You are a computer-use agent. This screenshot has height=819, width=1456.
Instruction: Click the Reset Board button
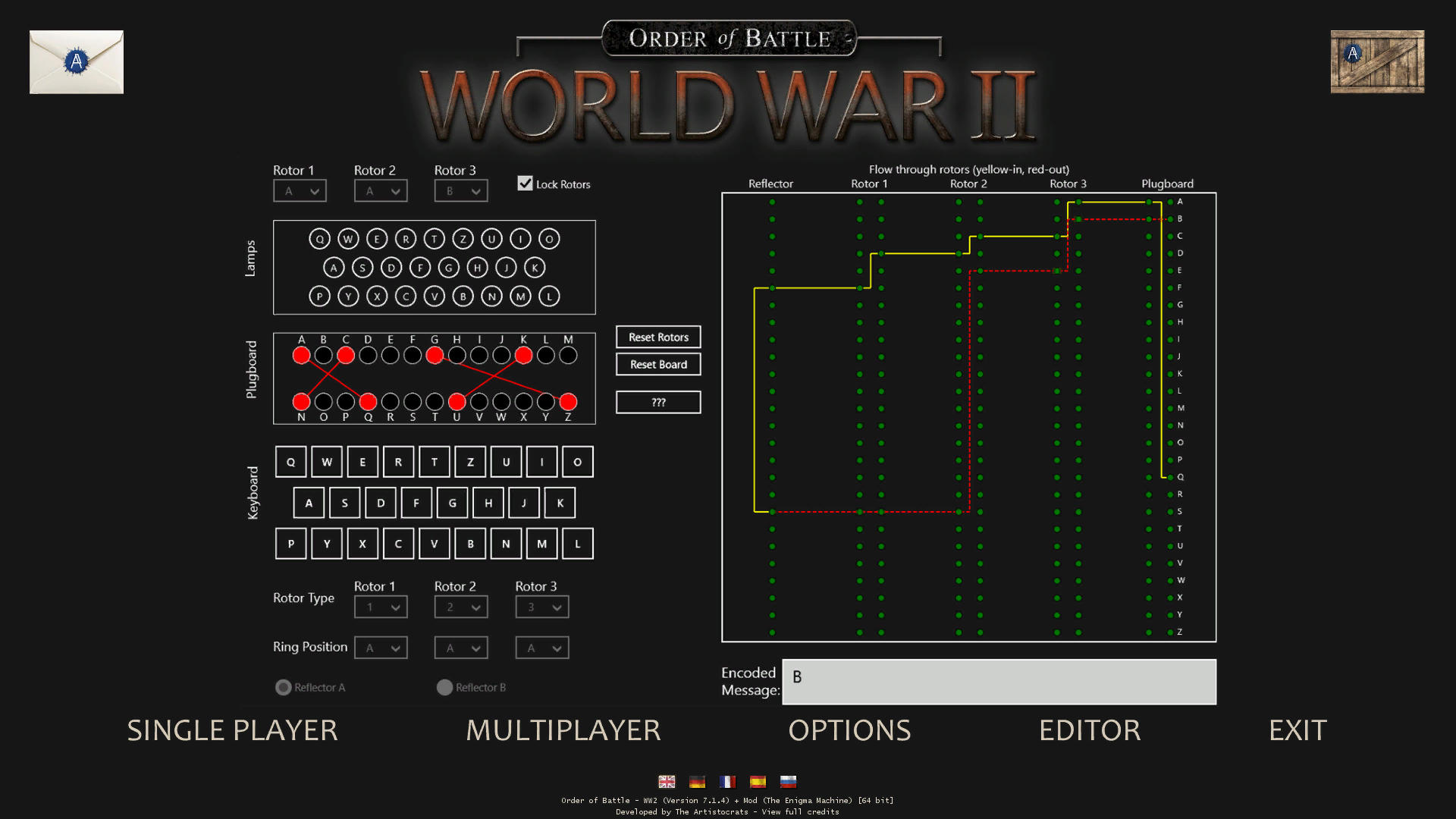tap(658, 364)
